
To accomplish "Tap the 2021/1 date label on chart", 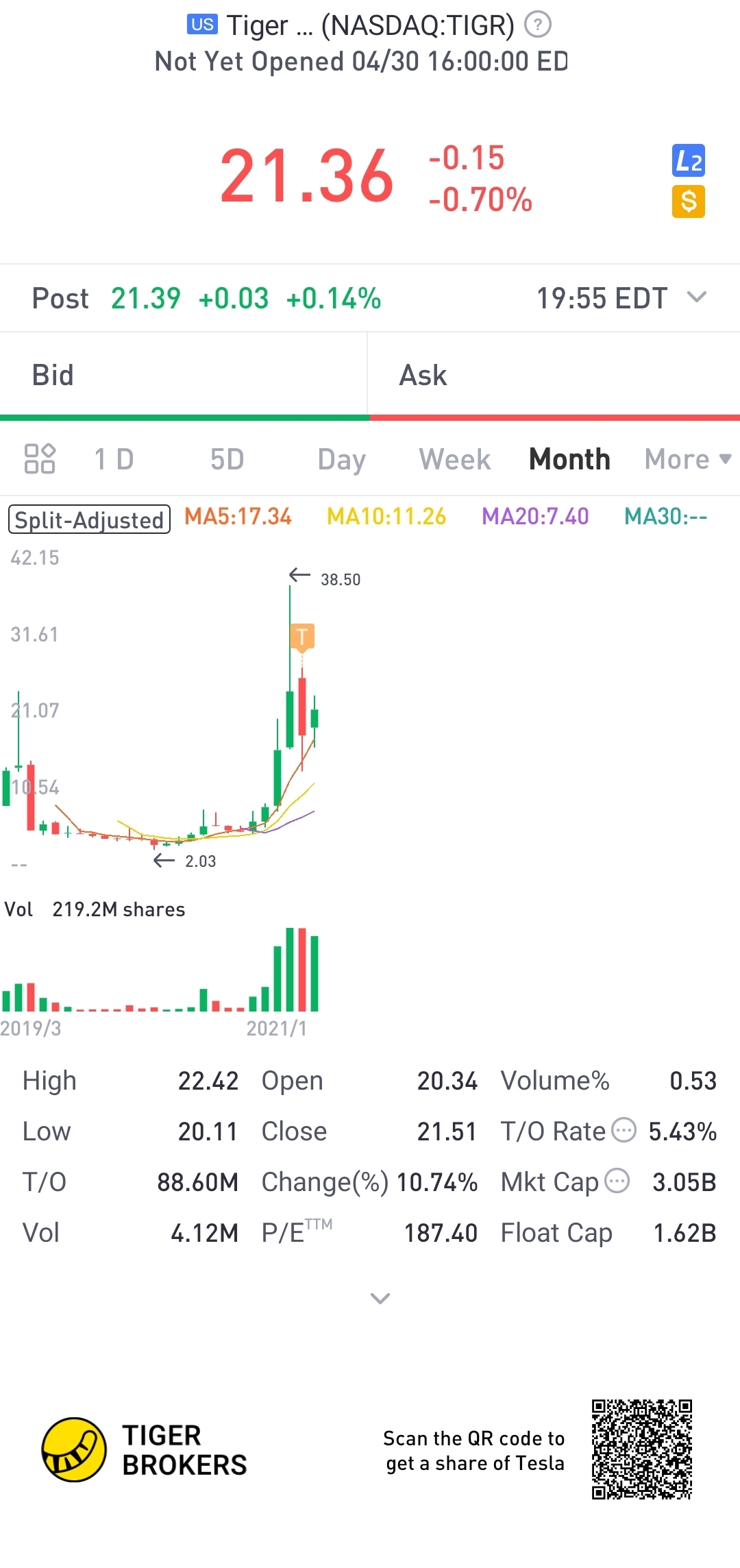I will coord(277,1028).
